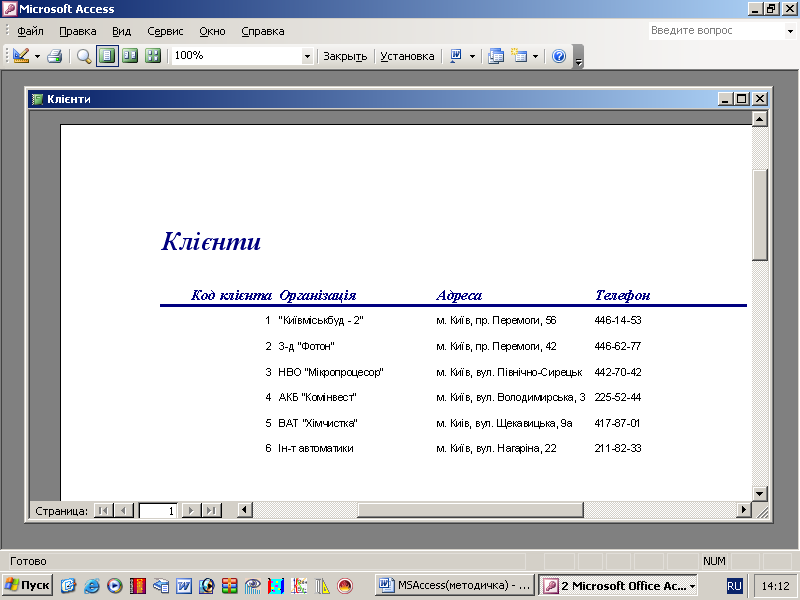Viewport: 800px width, 600px height.
Task: Open the Microsoft Office Access taskbar group
Action: (618, 585)
